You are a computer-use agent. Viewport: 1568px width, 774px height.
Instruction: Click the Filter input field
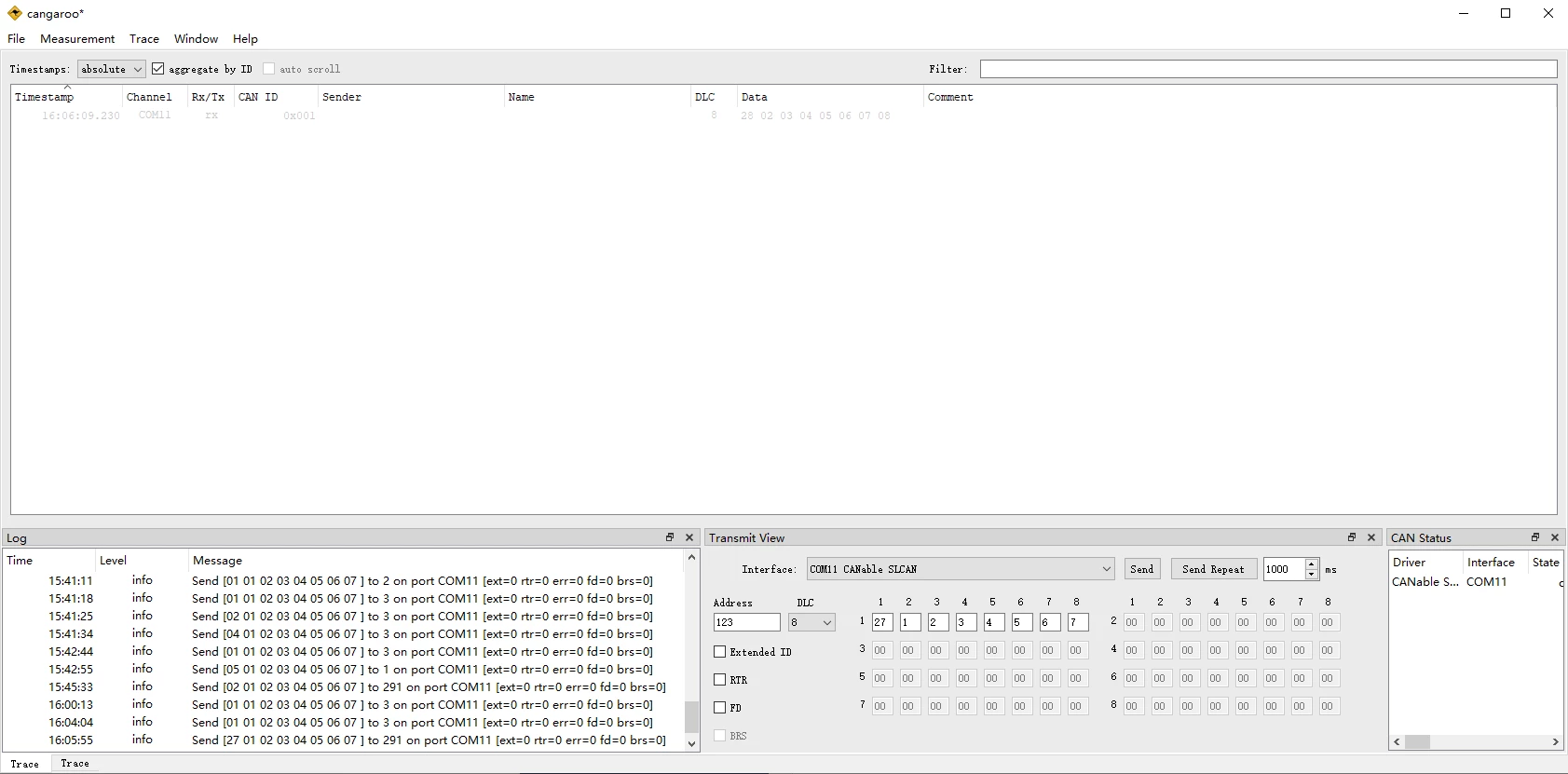pos(1268,69)
